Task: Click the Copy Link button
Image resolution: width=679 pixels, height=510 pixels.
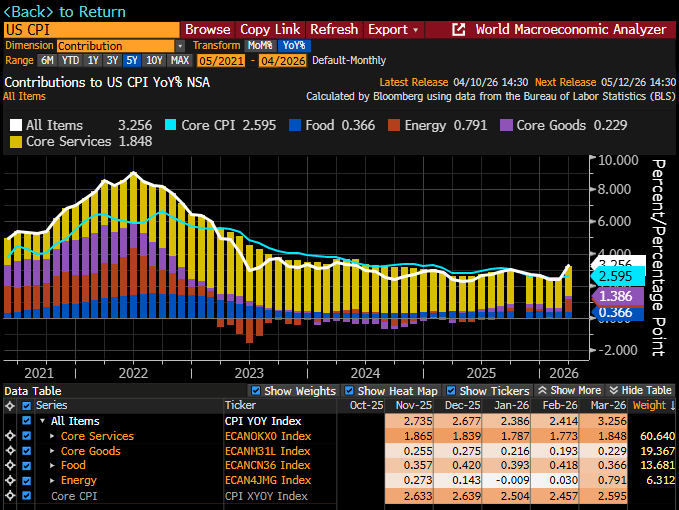Action: [268, 29]
